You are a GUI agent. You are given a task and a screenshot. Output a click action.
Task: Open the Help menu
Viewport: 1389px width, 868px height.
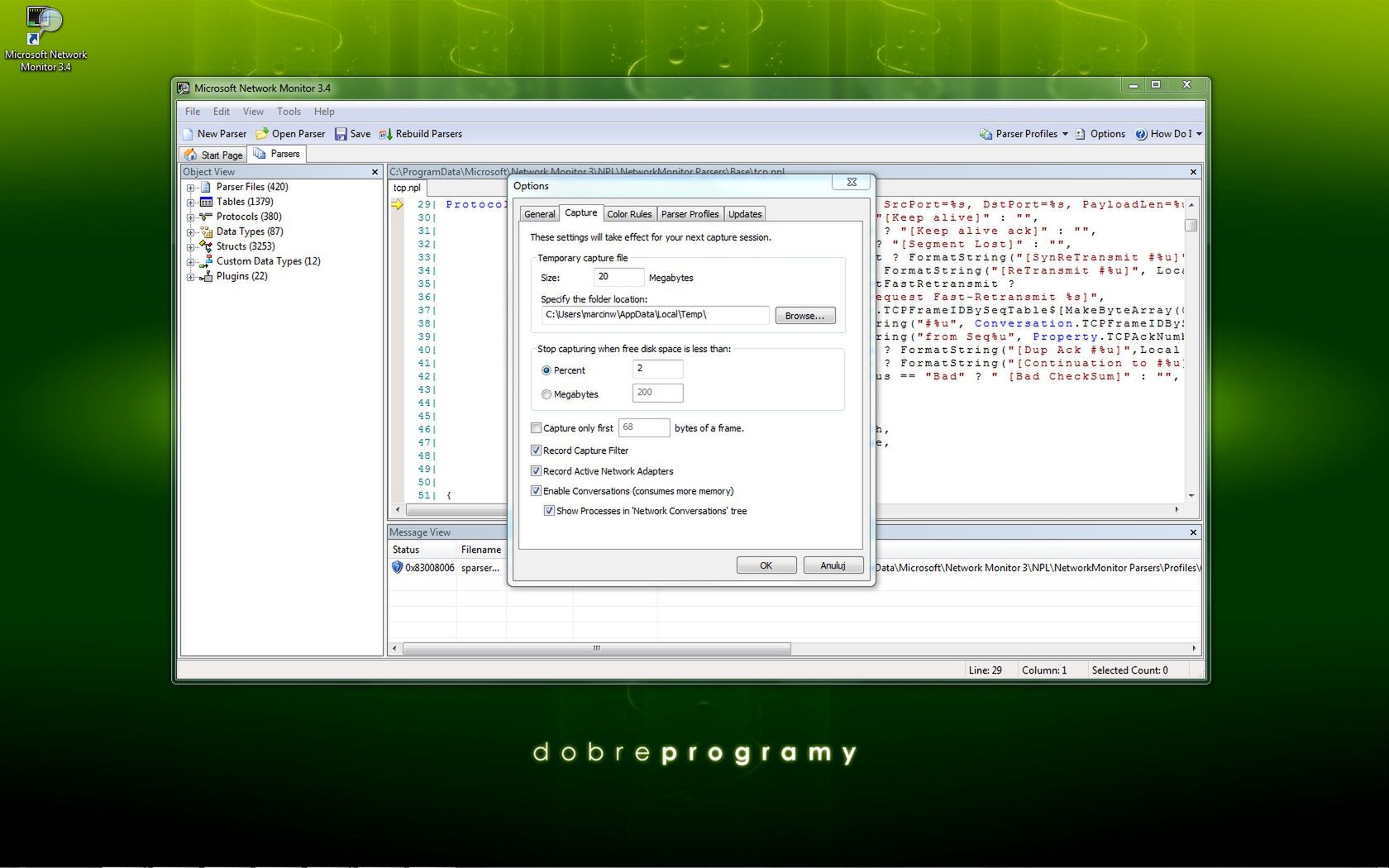(324, 112)
